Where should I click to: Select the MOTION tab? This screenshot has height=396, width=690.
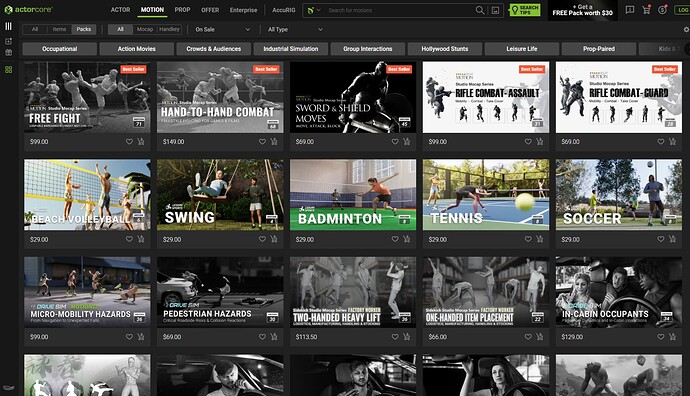(152, 10)
